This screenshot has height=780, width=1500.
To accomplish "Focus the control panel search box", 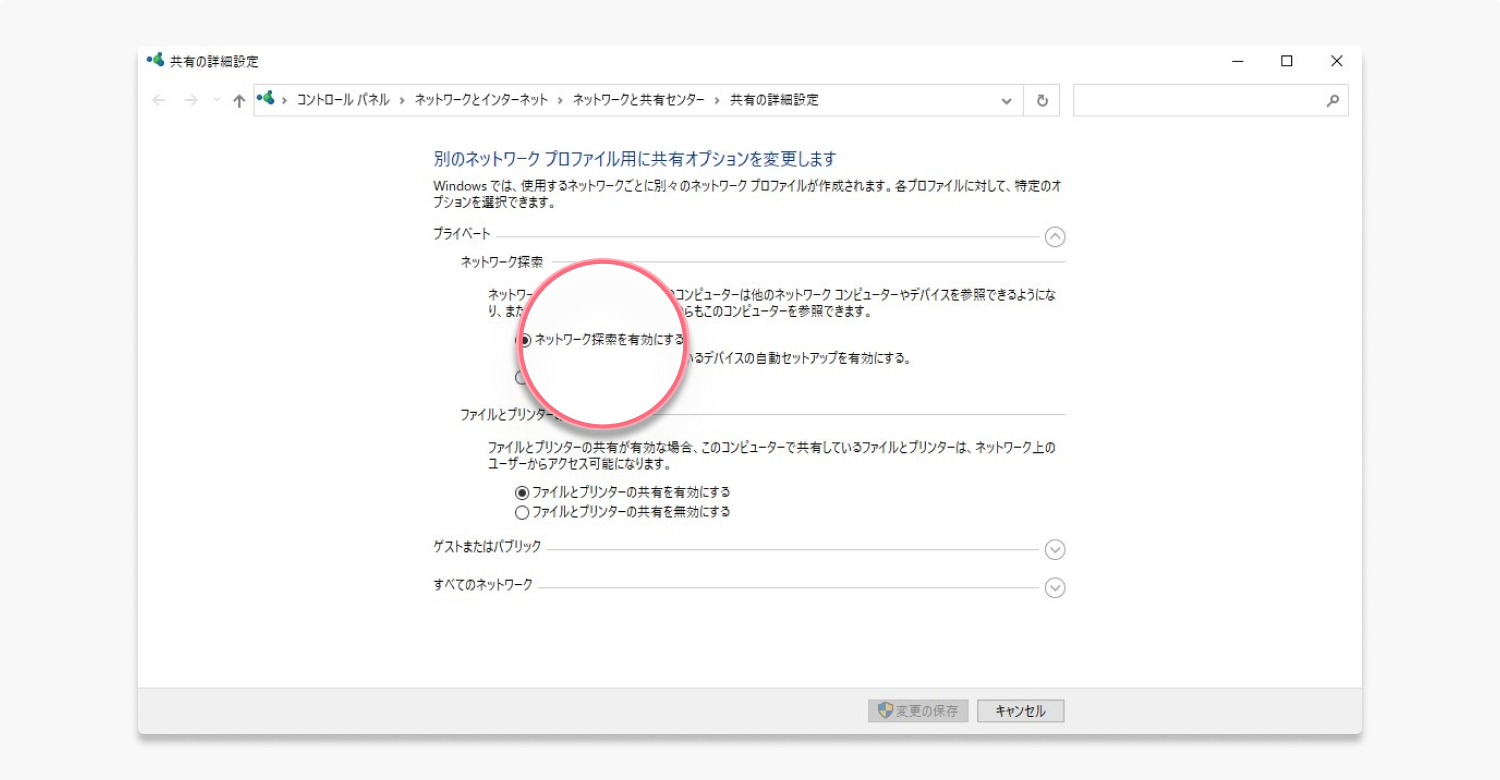I will [1210, 100].
